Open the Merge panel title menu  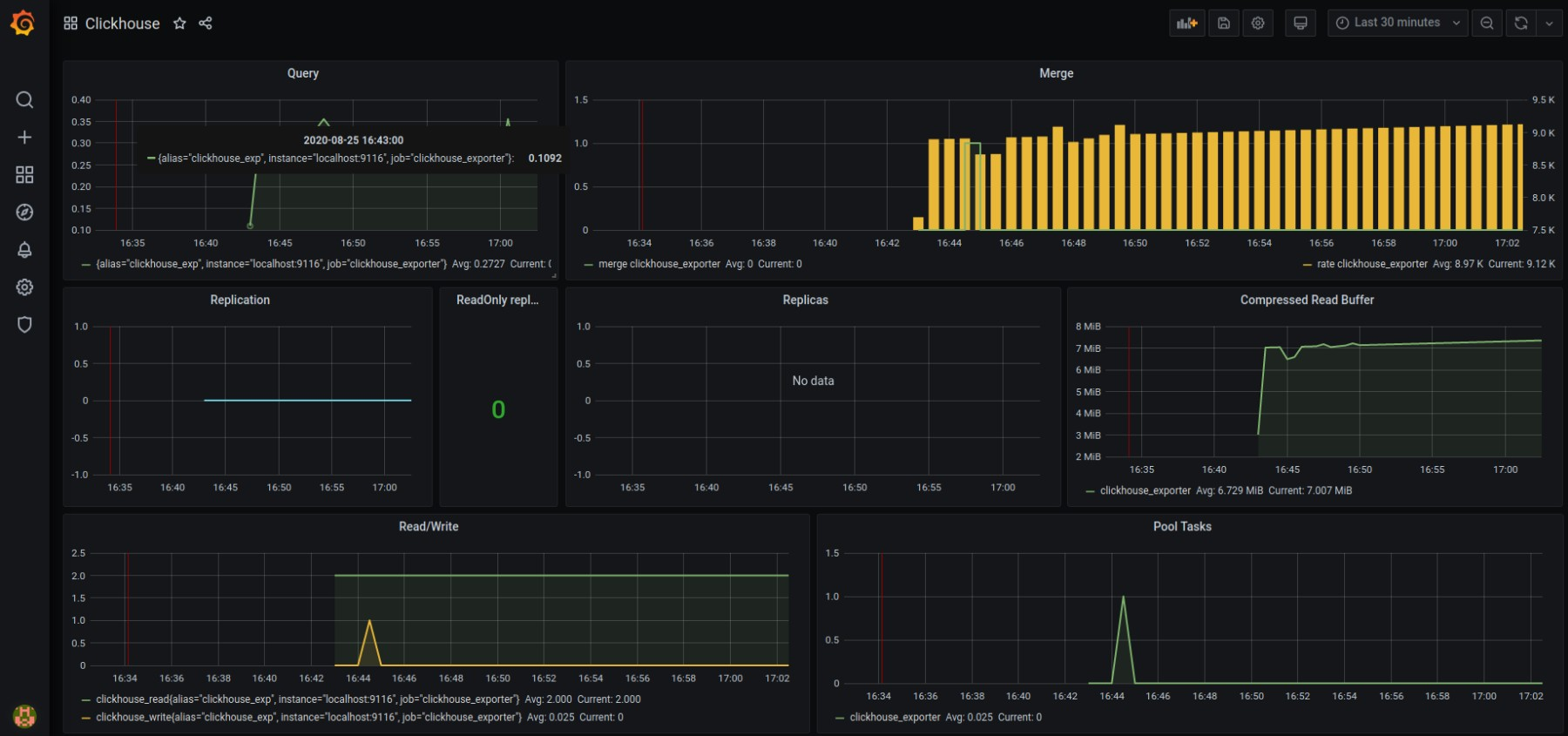pyautogui.click(x=1056, y=73)
